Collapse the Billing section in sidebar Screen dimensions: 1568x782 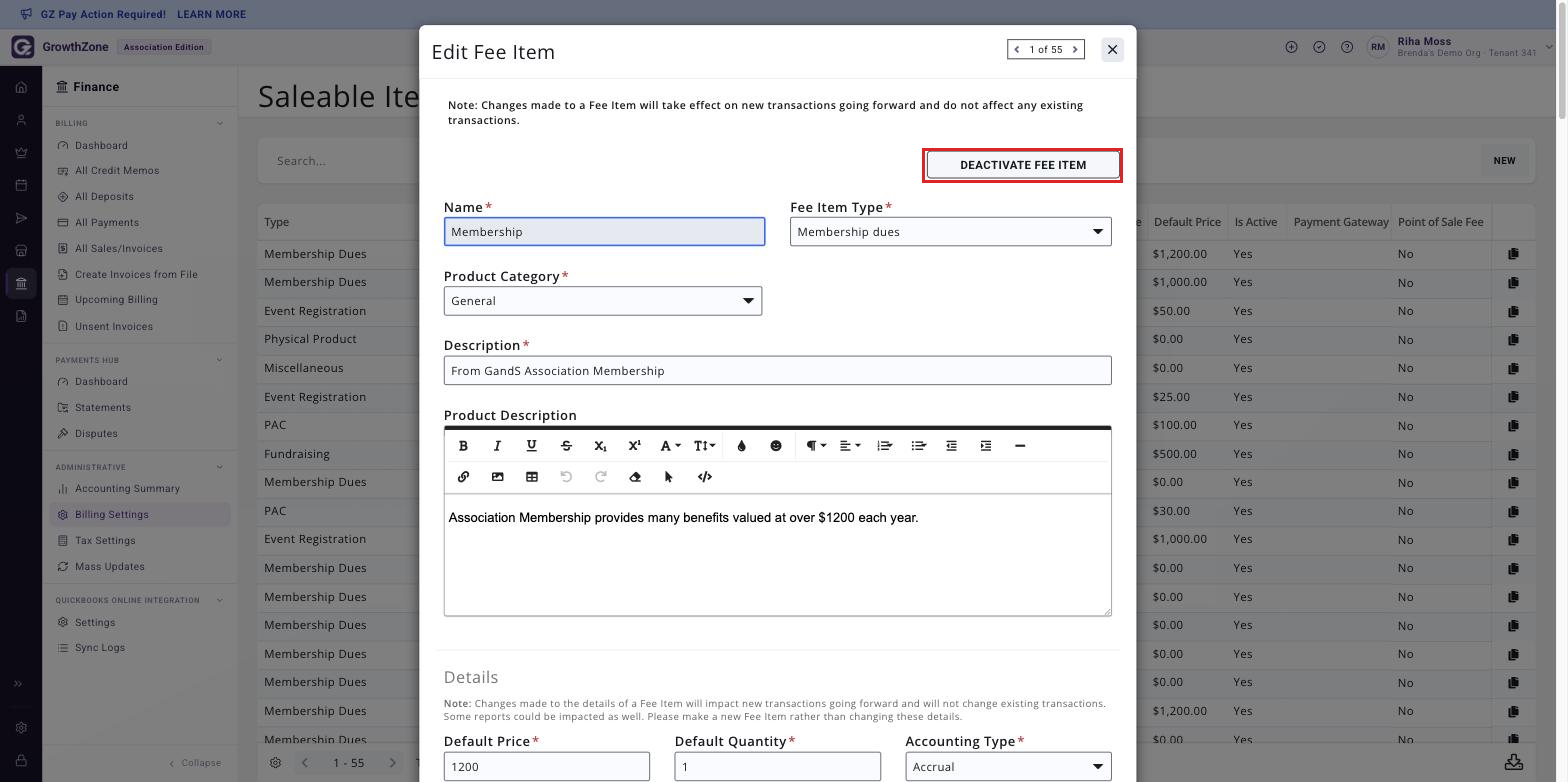[x=220, y=124]
